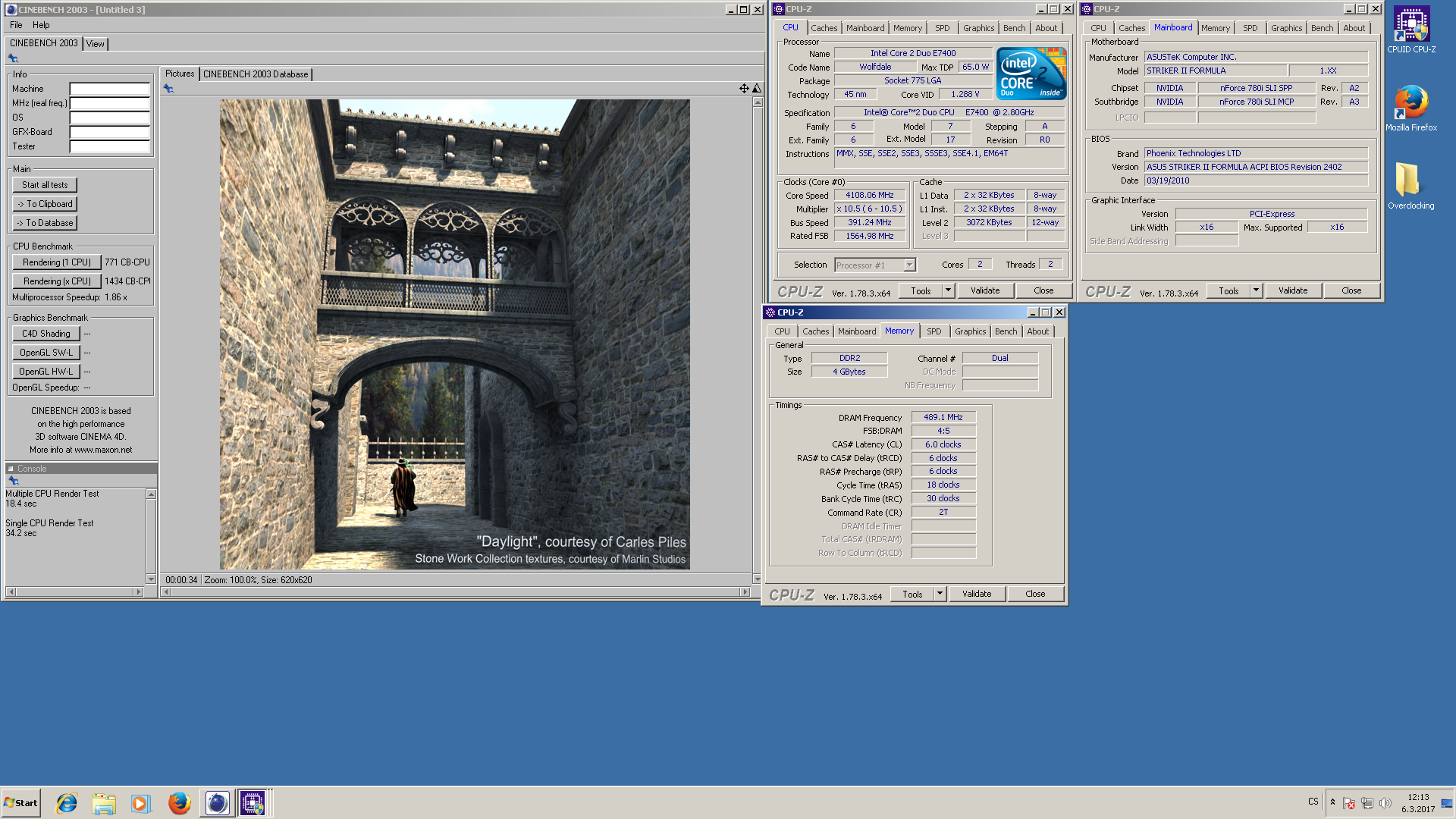Collapse the Console panel header icon
Screen dimensions: 1456x819
pyautogui.click(x=11, y=469)
